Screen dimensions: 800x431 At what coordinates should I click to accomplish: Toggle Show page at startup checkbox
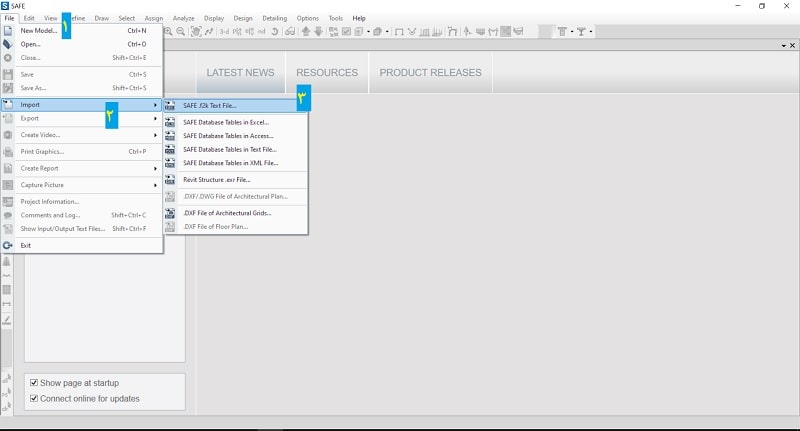tap(34, 383)
